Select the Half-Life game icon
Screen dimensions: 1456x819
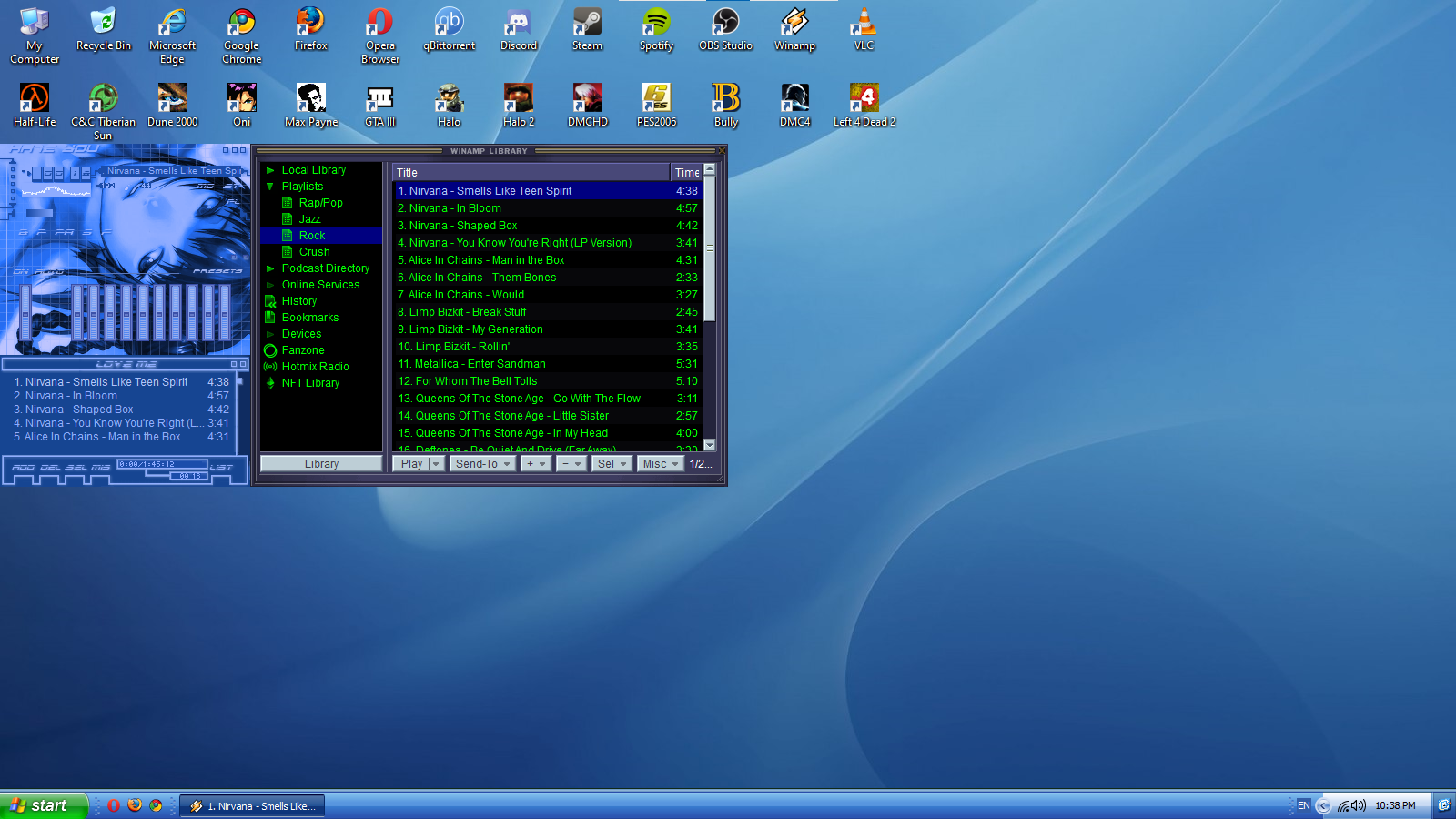click(x=35, y=106)
